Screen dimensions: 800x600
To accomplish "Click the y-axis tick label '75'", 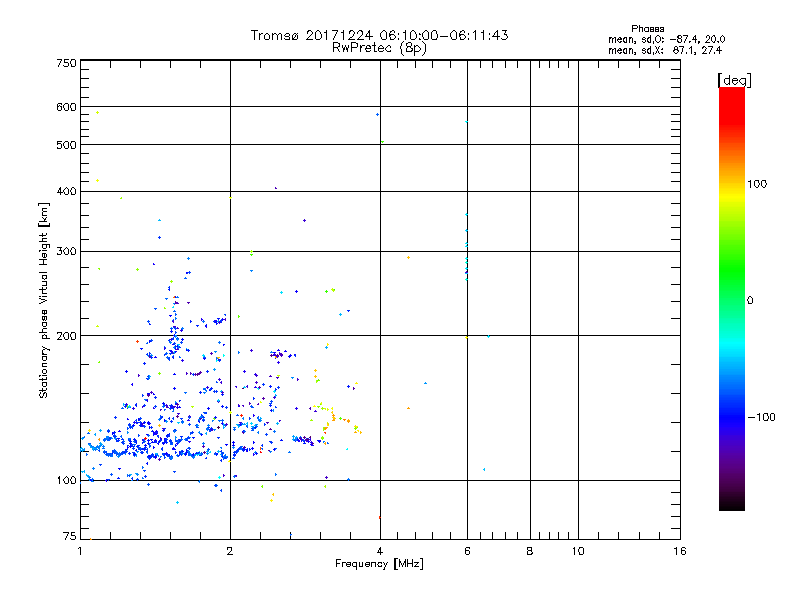I will coord(70,536).
